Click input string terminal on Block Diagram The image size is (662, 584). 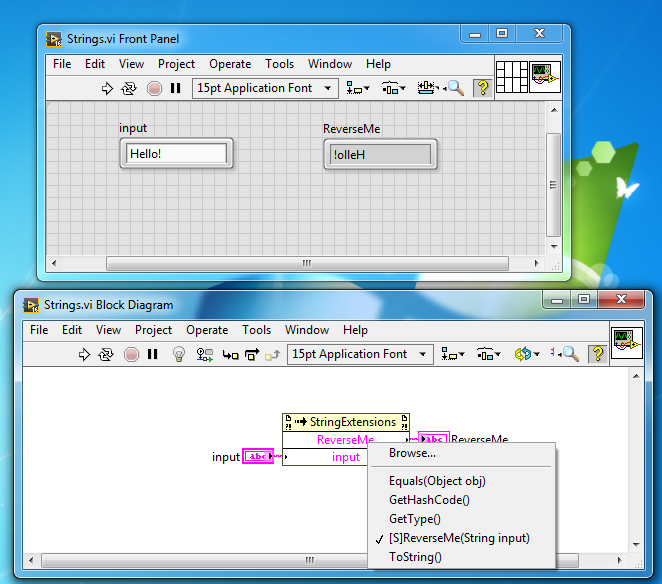click(258, 456)
